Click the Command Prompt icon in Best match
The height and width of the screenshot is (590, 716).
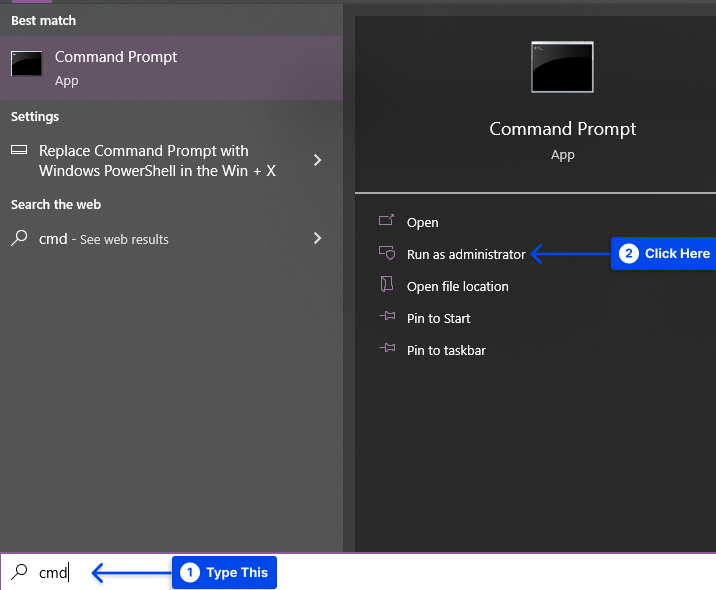tap(26, 63)
